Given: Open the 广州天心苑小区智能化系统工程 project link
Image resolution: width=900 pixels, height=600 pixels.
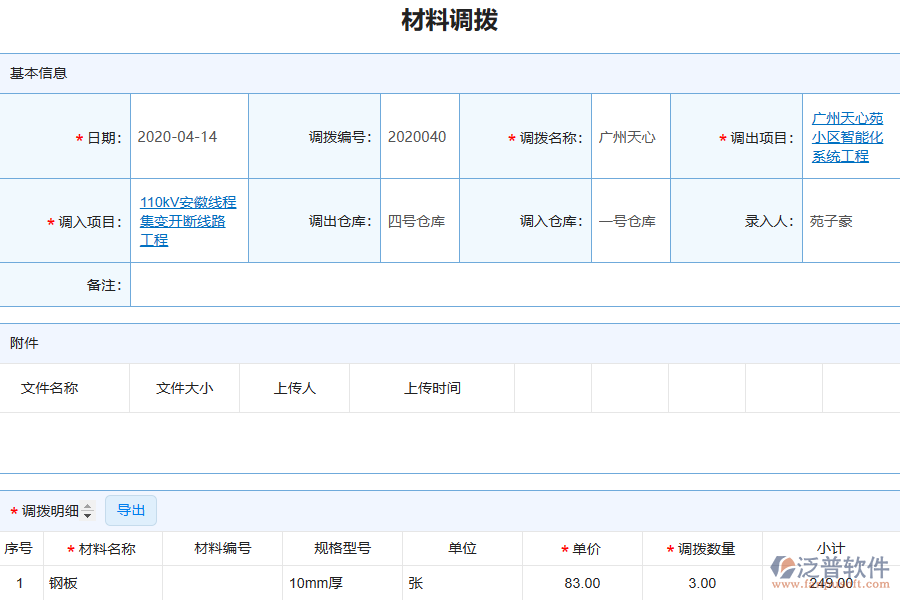Looking at the screenshot, I should [847, 136].
